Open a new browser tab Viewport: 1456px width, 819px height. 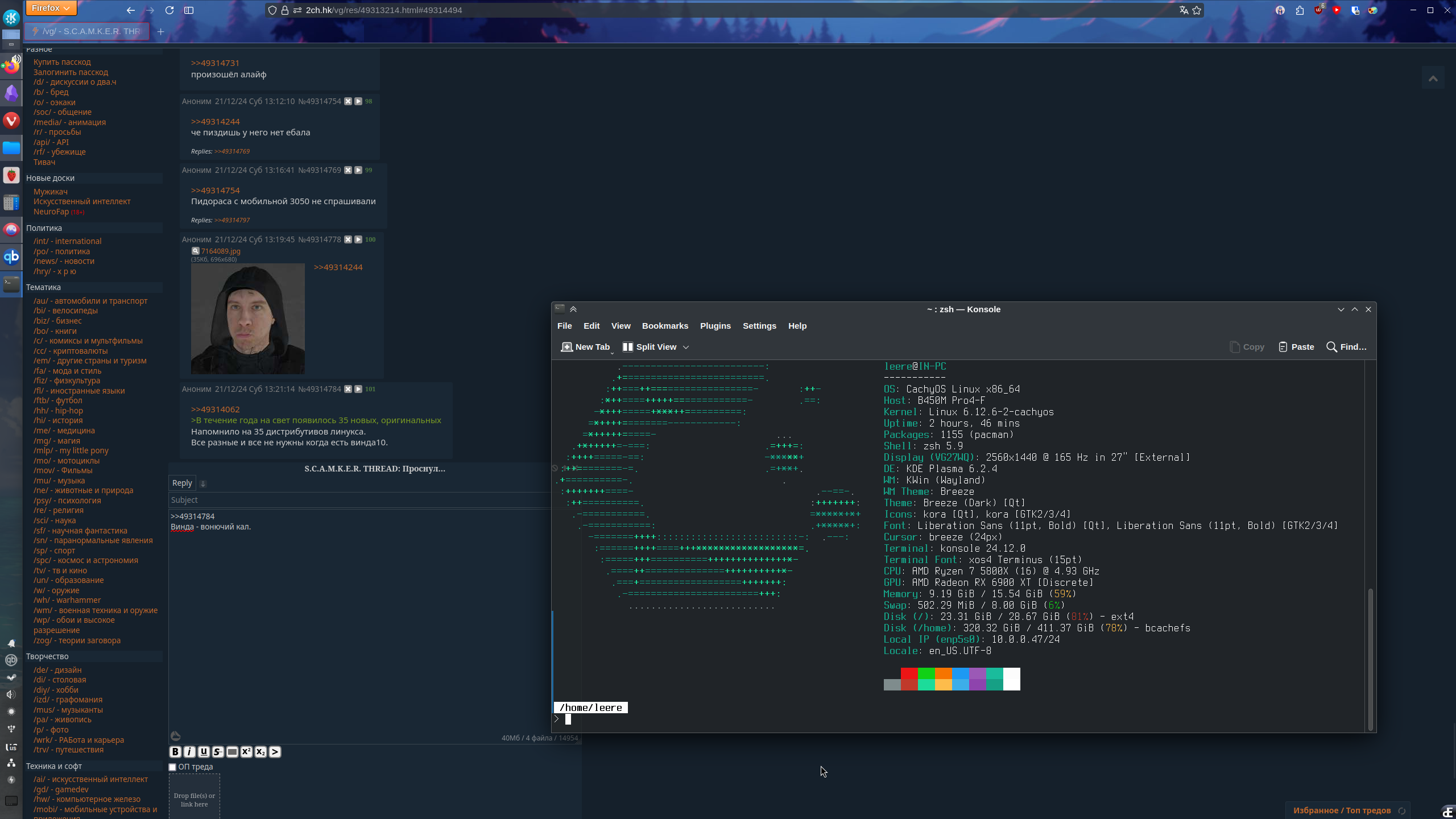point(160,31)
